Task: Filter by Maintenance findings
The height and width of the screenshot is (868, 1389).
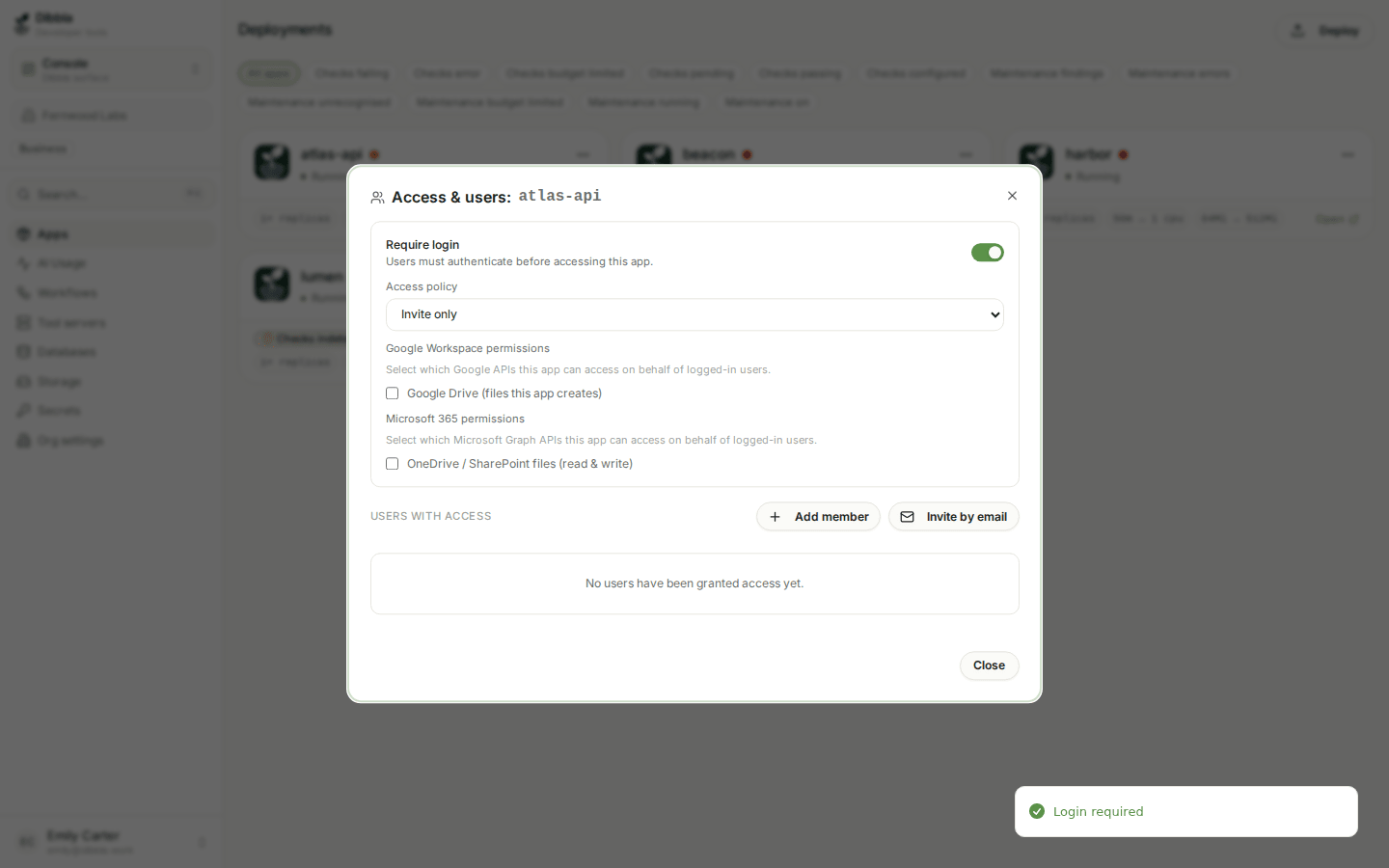Action: pyautogui.click(x=1047, y=73)
